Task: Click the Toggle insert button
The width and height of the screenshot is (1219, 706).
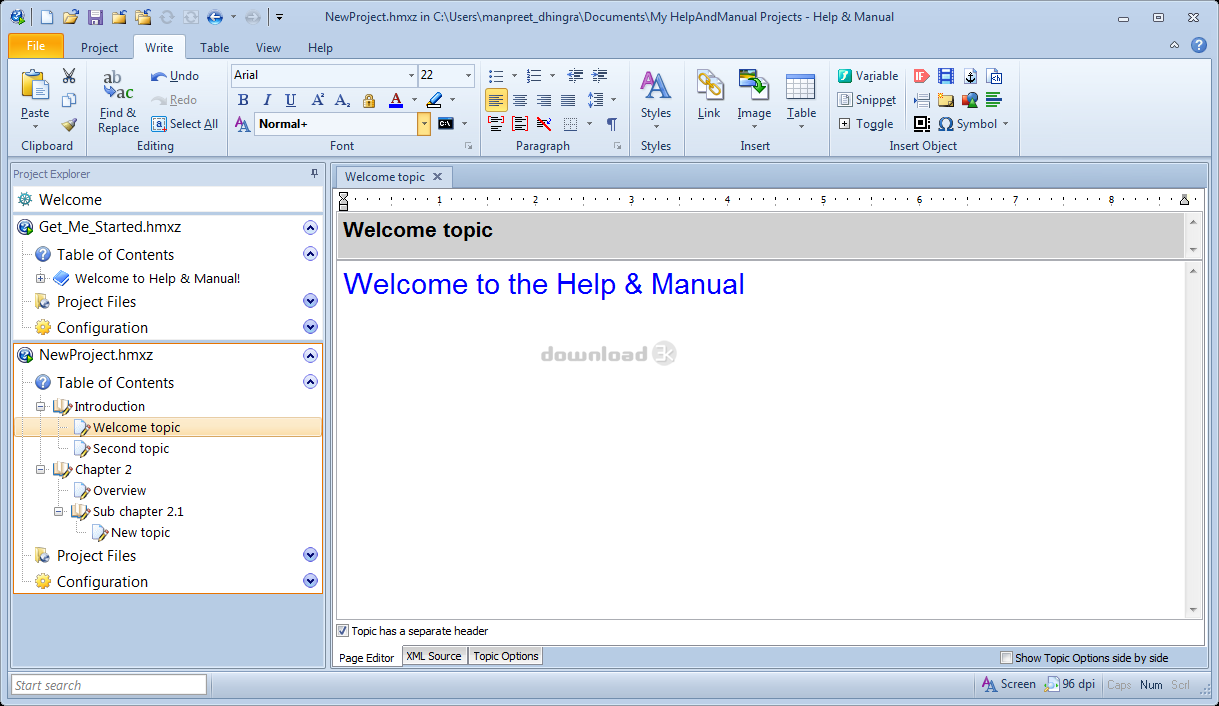Action: point(866,124)
